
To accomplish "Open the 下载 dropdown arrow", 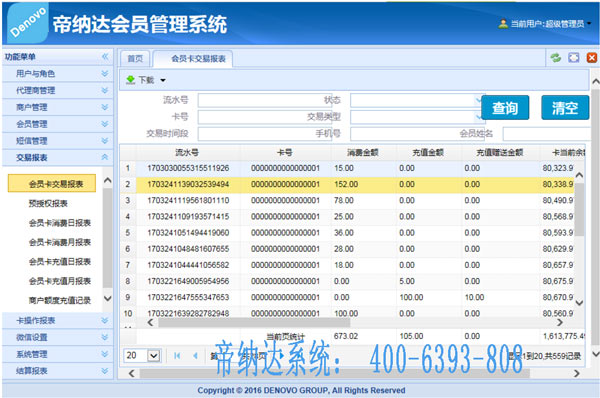I will coord(163,80).
